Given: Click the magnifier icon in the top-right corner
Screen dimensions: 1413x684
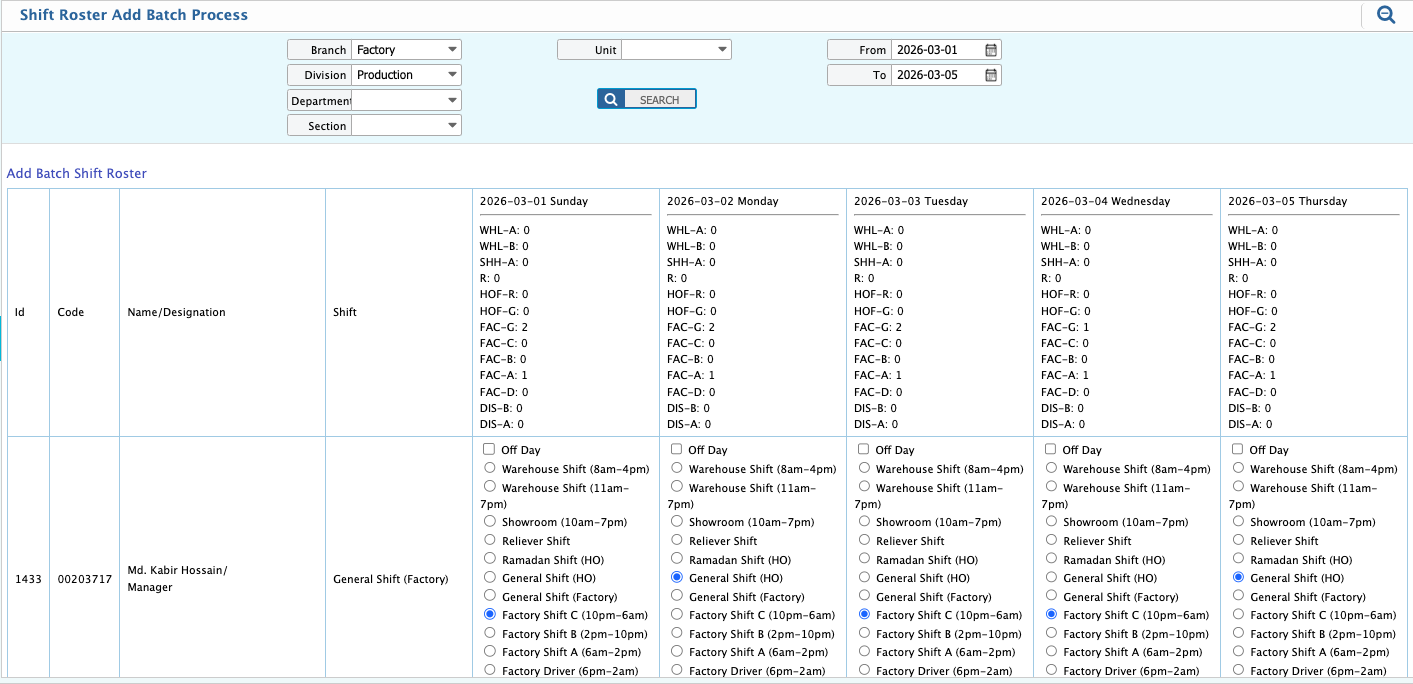Looking at the screenshot, I should 1385,15.
